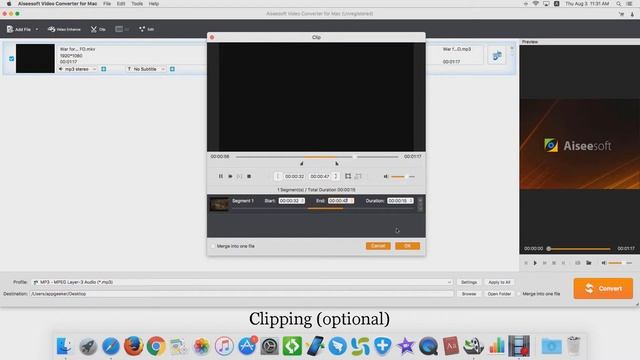
Task: Uncheck the War for file checkbox
Action: [x=11, y=59]
